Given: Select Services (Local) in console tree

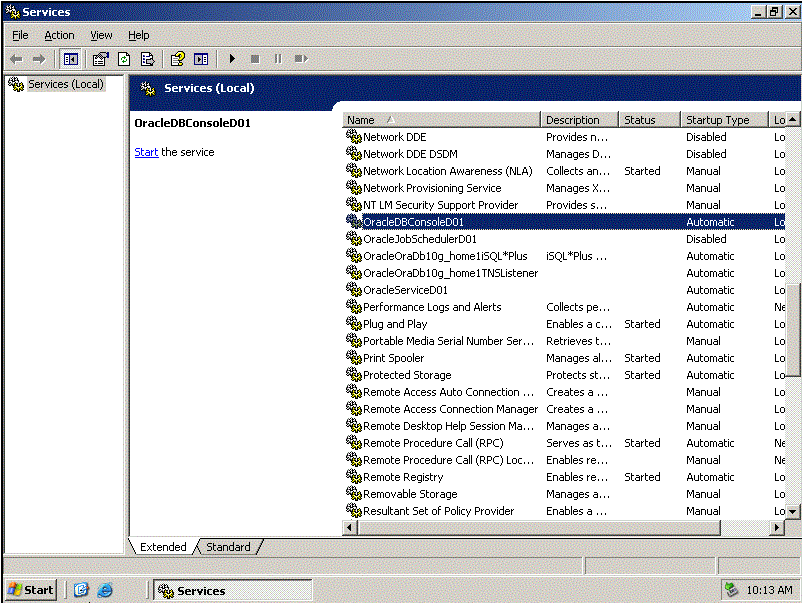Looking at the screenshot, I should pos(65,84).
